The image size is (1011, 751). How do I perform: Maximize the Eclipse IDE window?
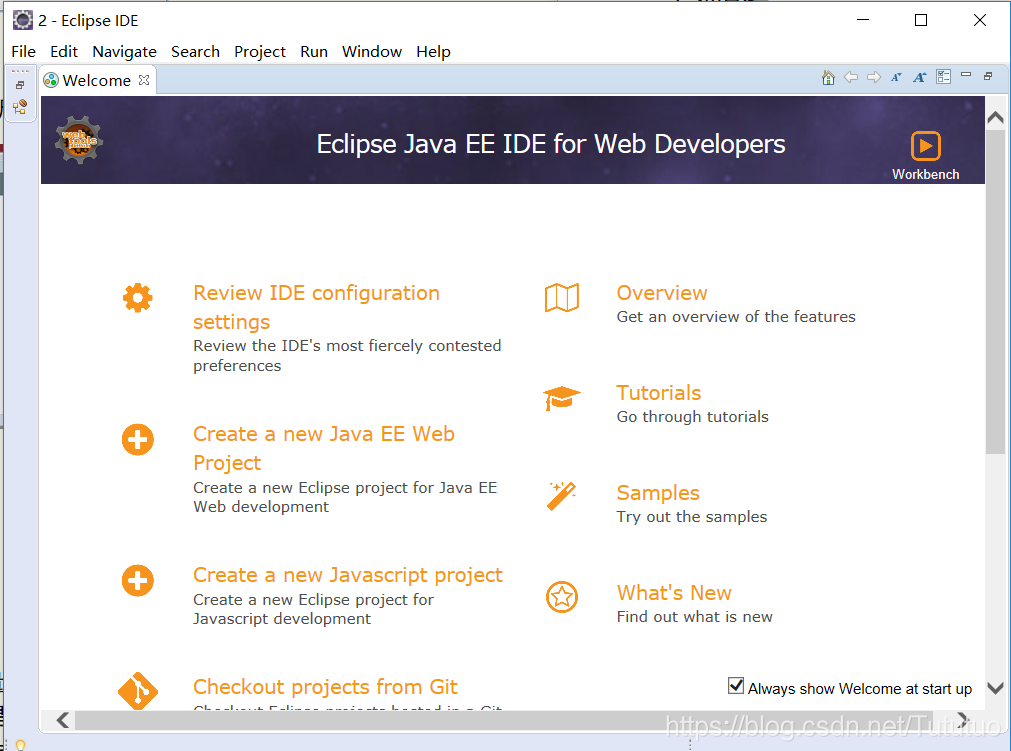tap(921, 20)
